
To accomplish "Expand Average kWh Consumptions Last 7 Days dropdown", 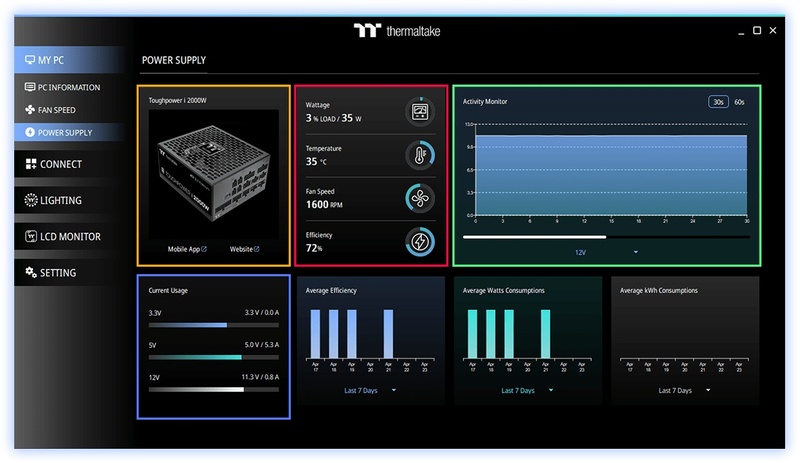I will click(x=708, y=390).
